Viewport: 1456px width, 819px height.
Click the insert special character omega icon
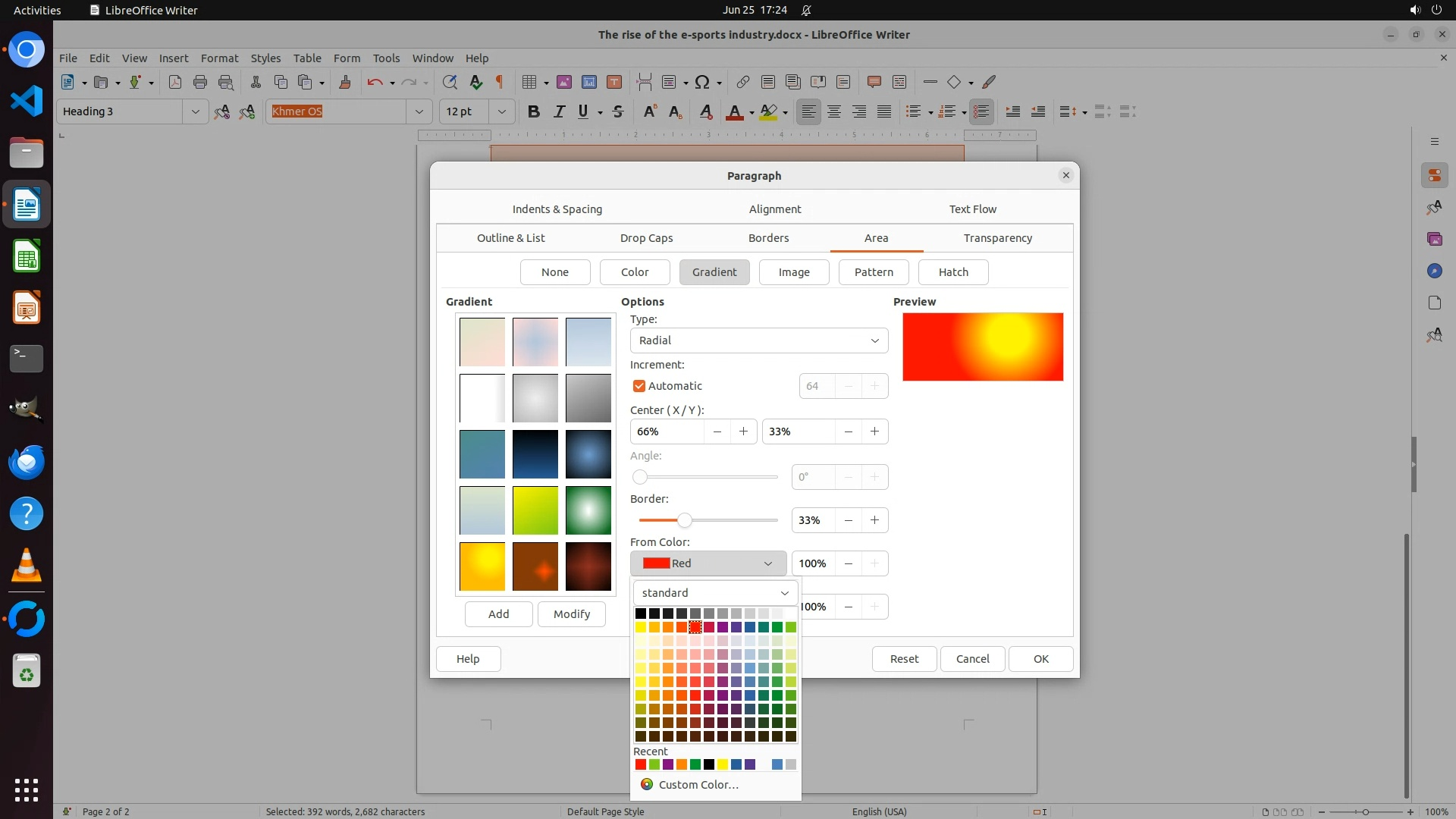pos(702,82)
